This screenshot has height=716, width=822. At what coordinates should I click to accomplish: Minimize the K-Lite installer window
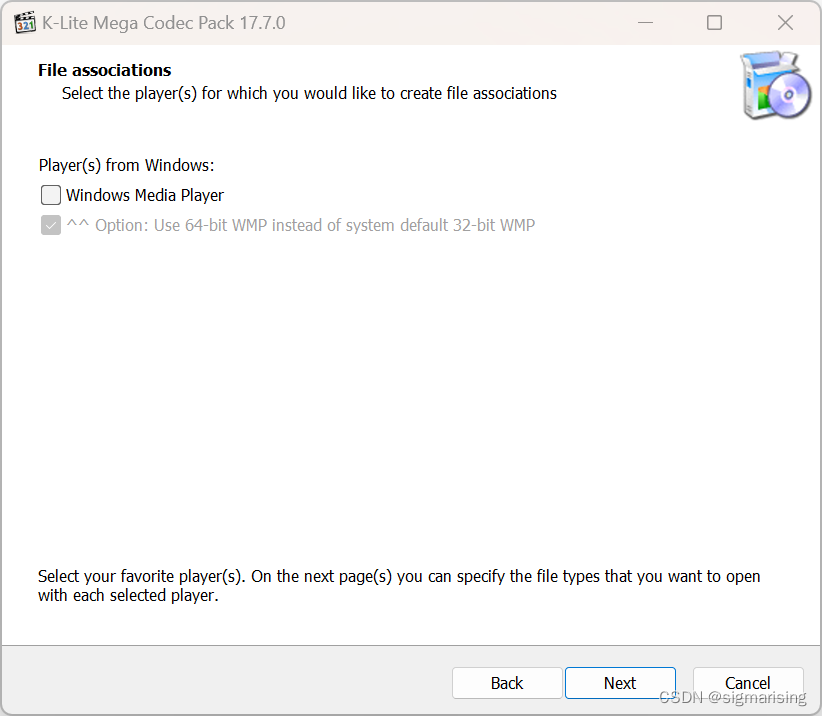click(x=645, y=23)
